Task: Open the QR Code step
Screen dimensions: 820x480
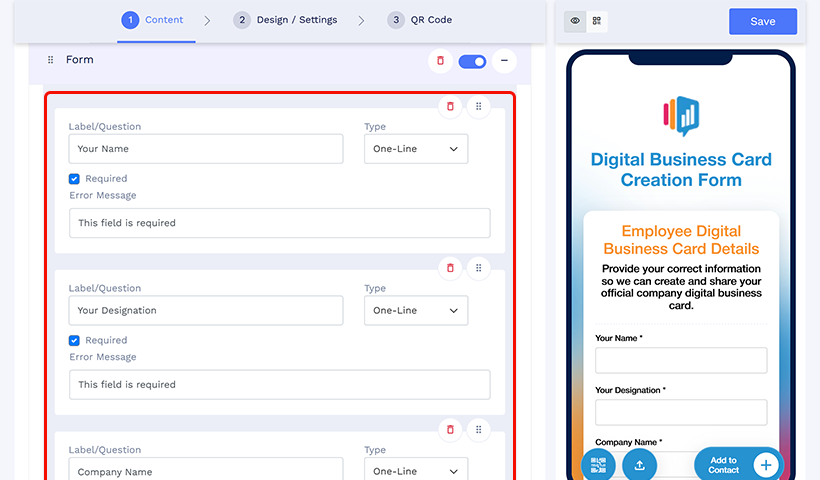Action: pos(424,20)
